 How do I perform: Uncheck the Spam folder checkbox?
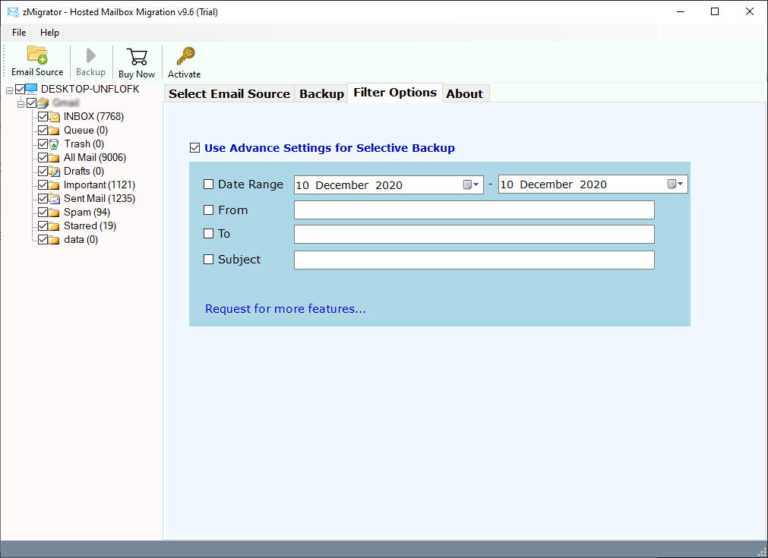[x=43, y=213]
